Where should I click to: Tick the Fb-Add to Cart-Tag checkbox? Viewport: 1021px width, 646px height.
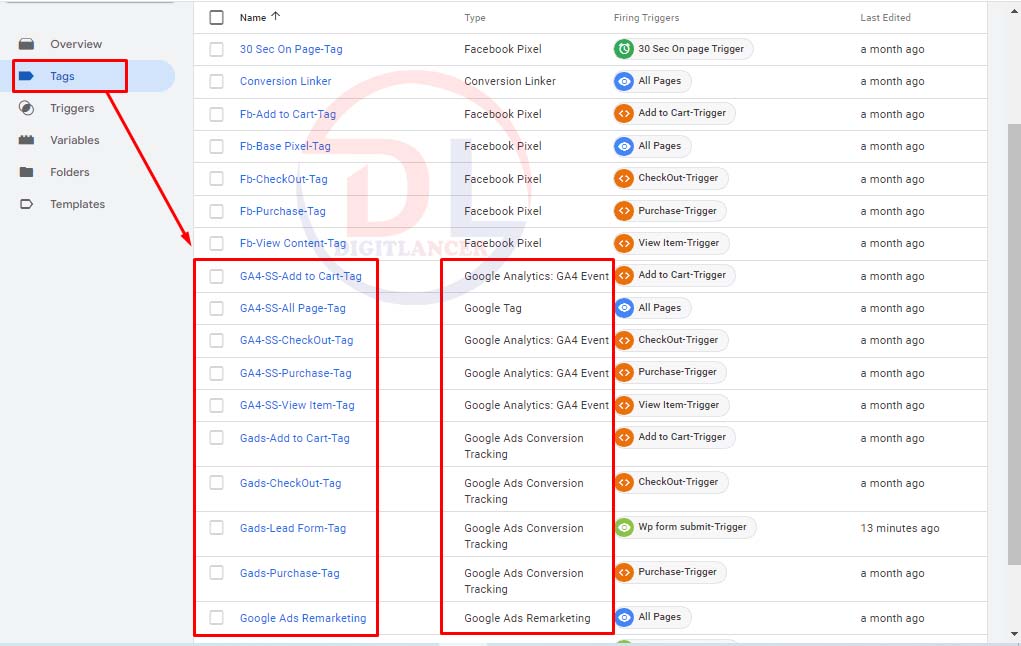coord(216,114)
